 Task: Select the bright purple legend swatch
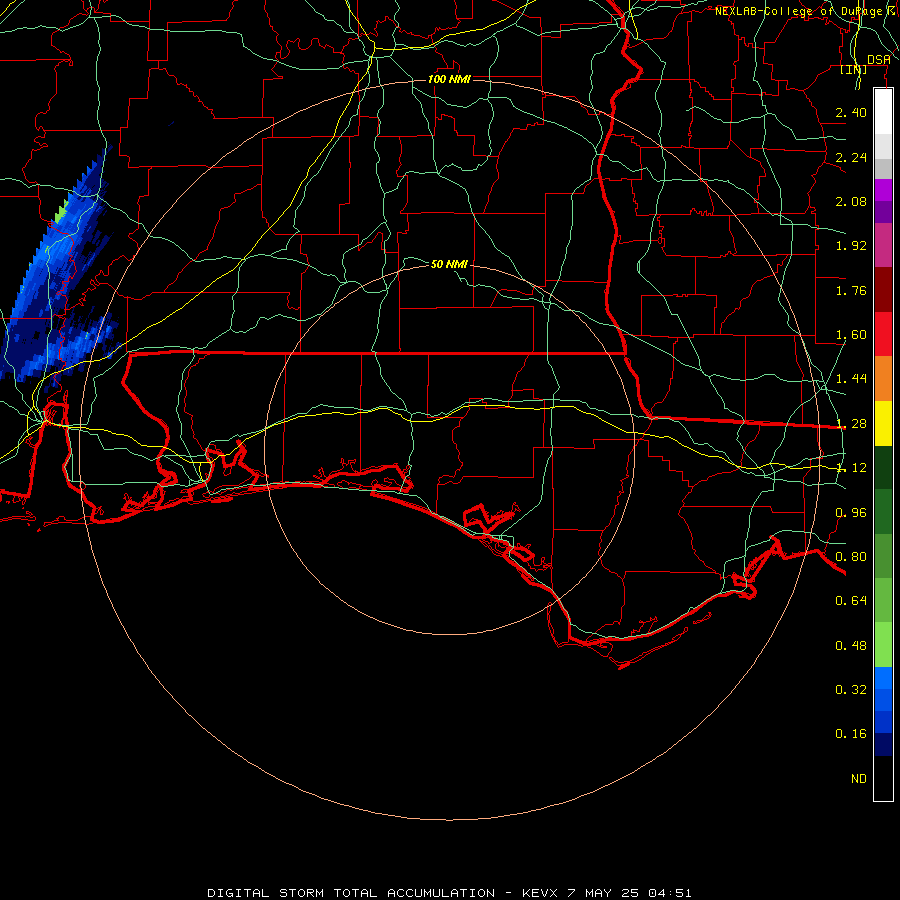(x=883, y=191)
